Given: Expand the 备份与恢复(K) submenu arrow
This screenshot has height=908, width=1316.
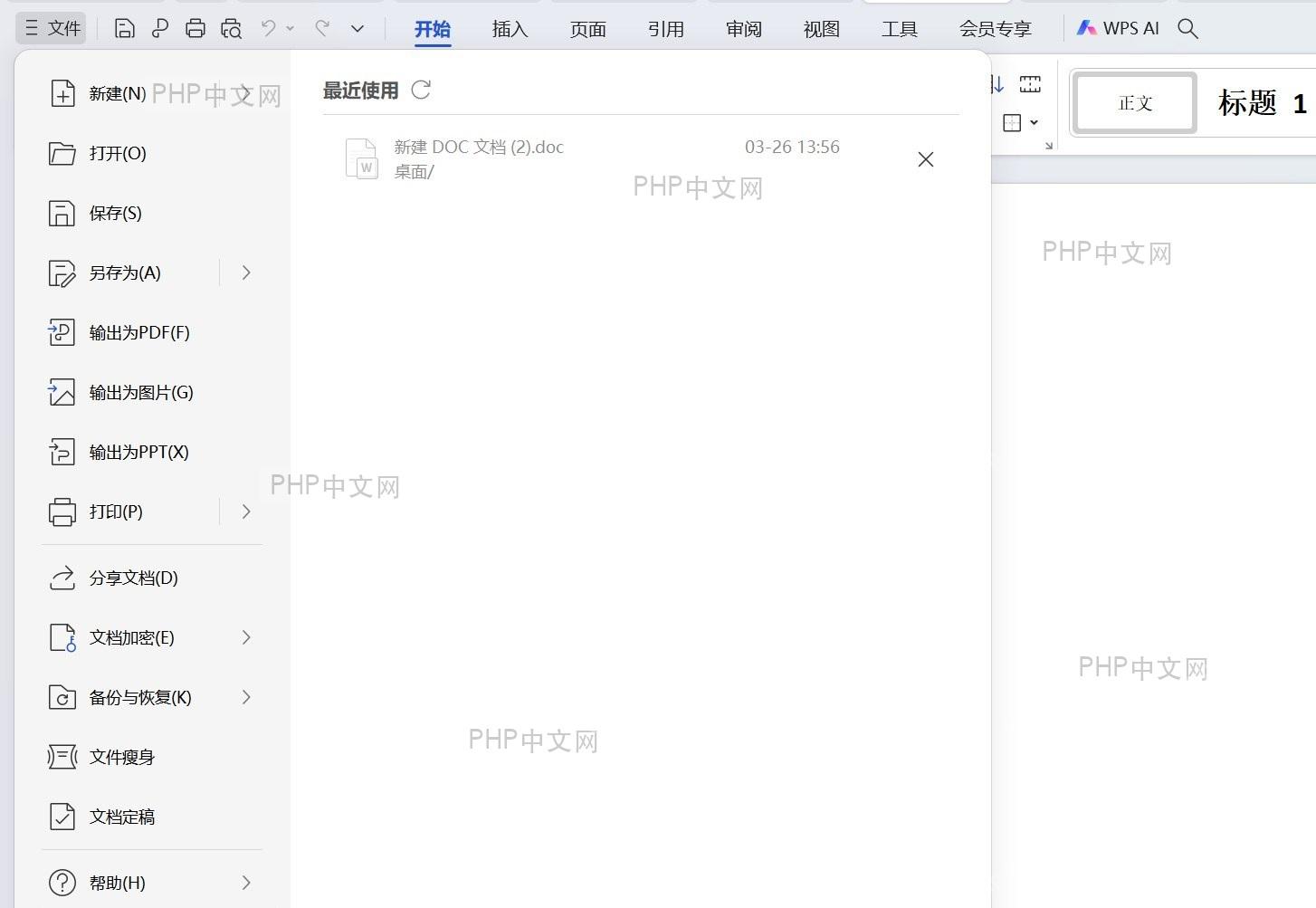Looking at the screenshot, I should pyautogui.click(x=246, y=697).
